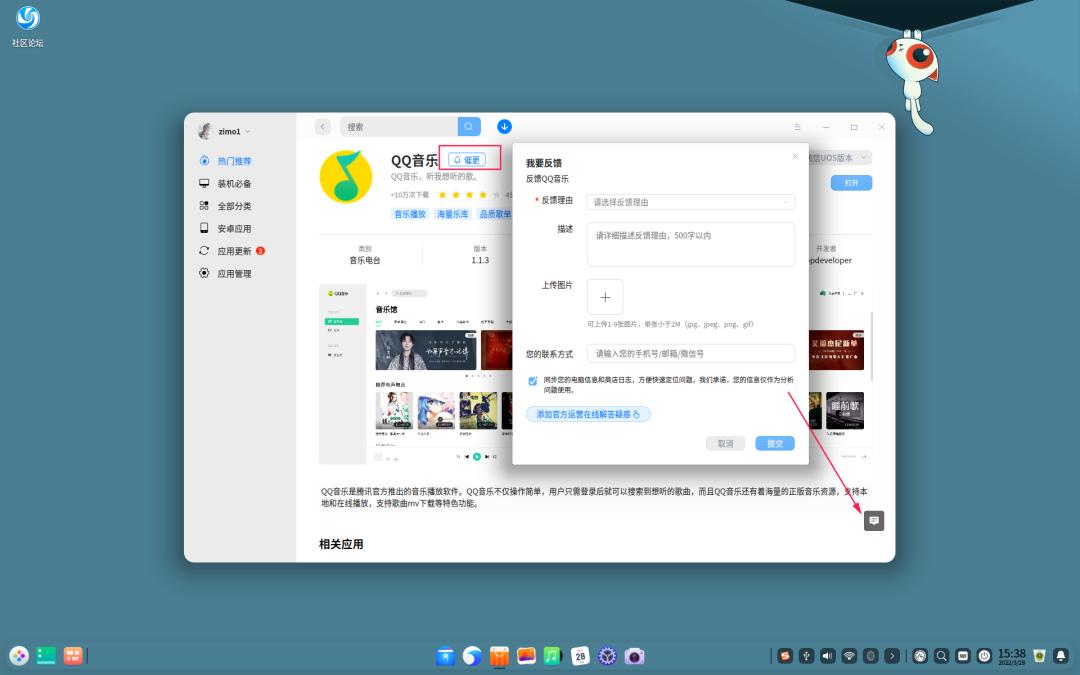Click the magnifier icon in the search bar

point(468,126)
